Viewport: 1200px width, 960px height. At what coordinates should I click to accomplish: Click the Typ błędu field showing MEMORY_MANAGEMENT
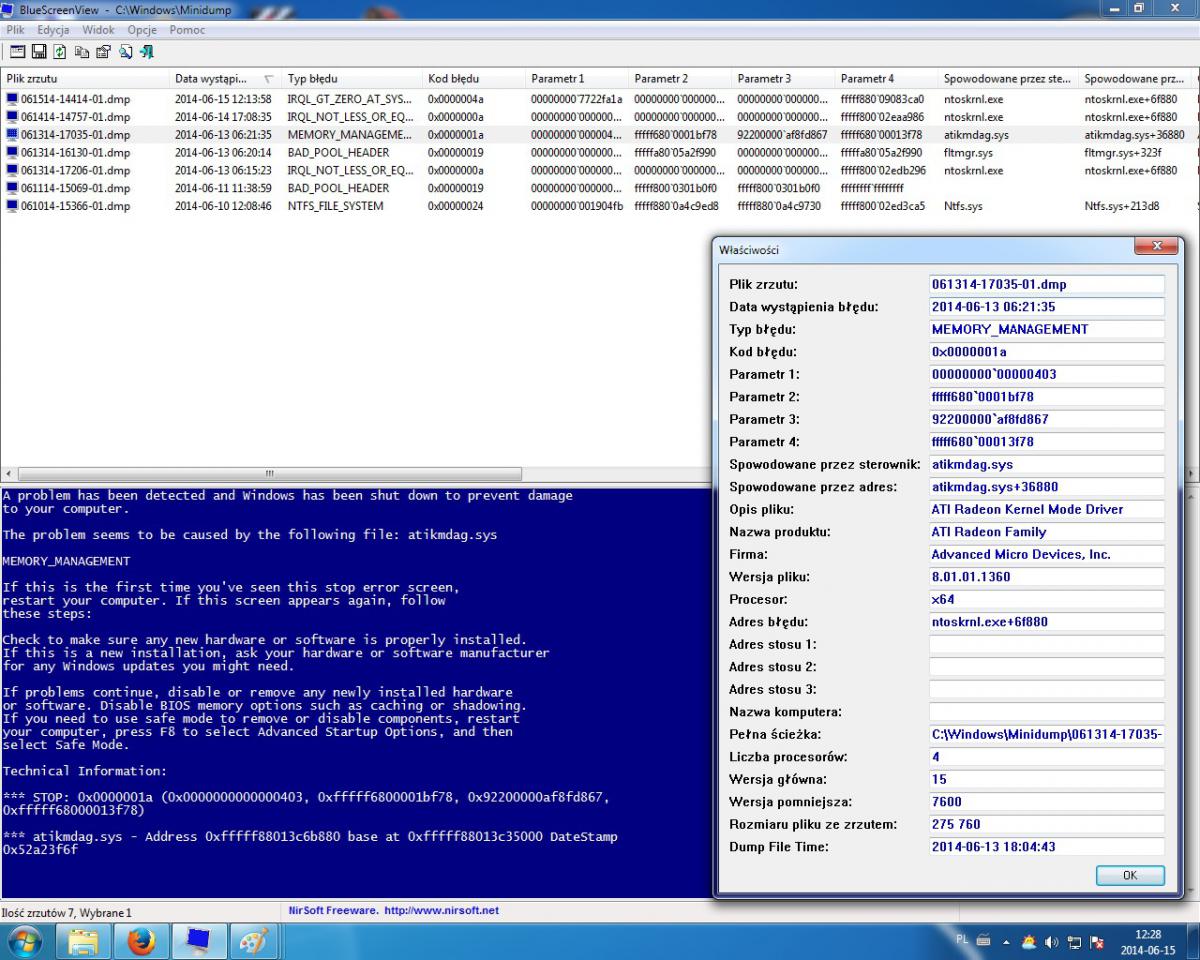click(1047, 329)
